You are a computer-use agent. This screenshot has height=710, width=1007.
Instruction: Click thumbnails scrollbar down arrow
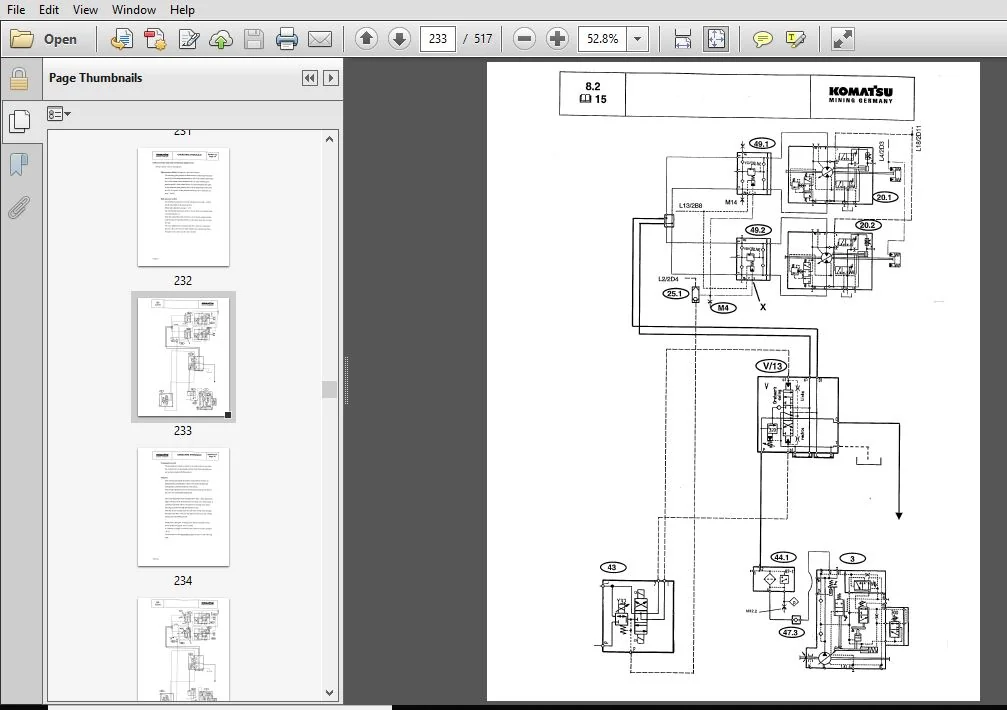pyautogui.click(x=329, y=693)
